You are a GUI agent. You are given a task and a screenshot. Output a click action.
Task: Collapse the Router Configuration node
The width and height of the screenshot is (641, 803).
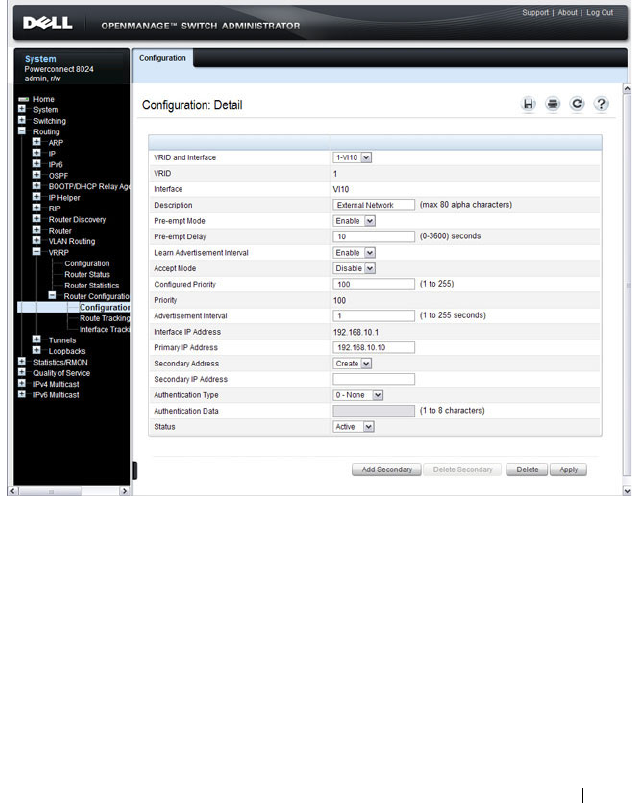tap(52, 295)
